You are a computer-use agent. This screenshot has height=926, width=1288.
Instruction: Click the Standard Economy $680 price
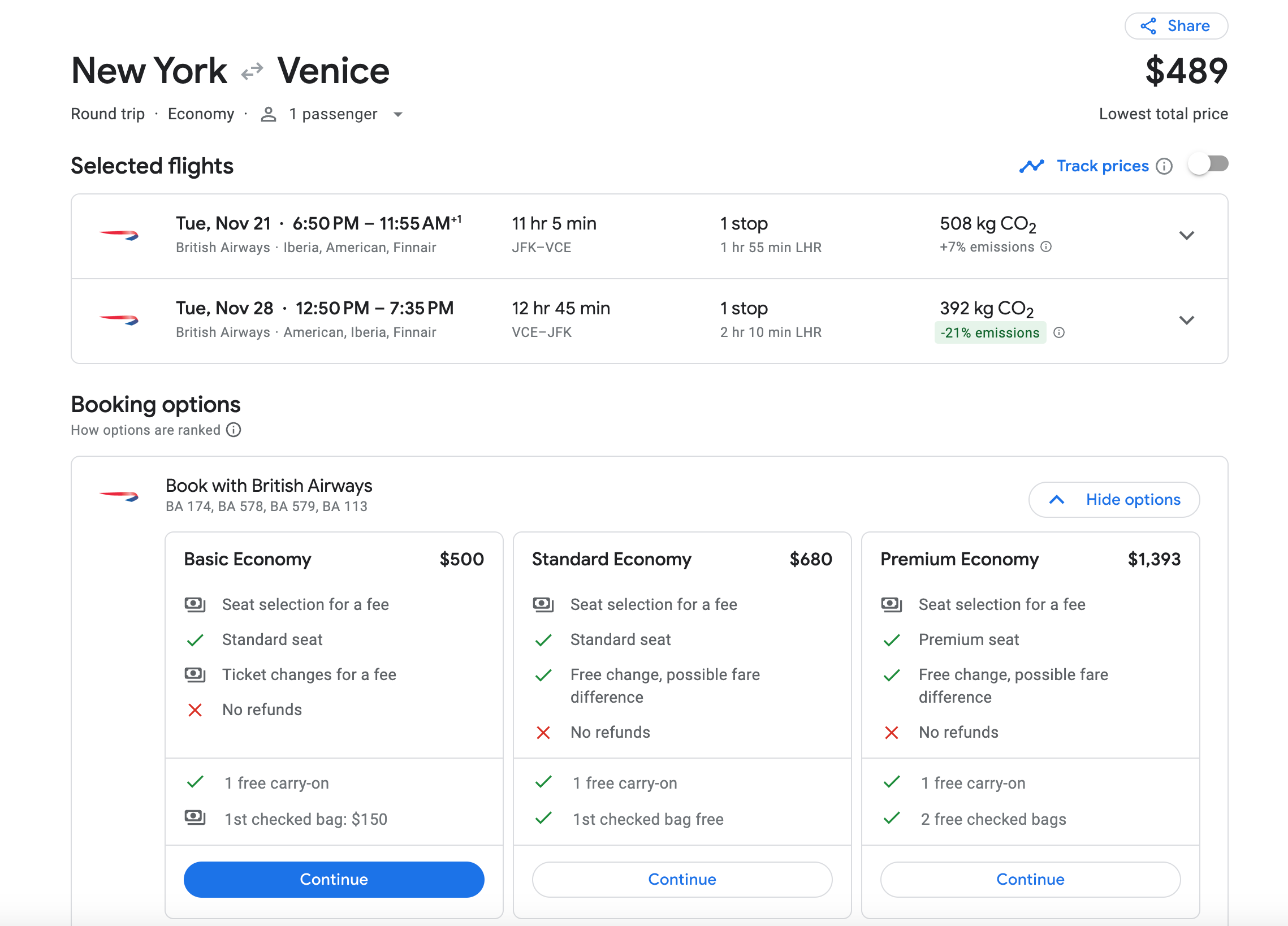[x=810, y=560]
